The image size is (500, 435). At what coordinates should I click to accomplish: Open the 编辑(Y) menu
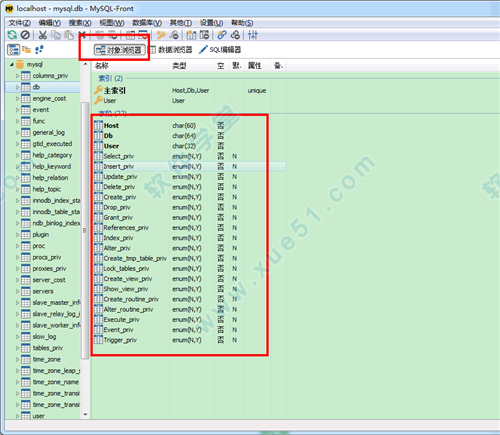(x=50, y=23)
